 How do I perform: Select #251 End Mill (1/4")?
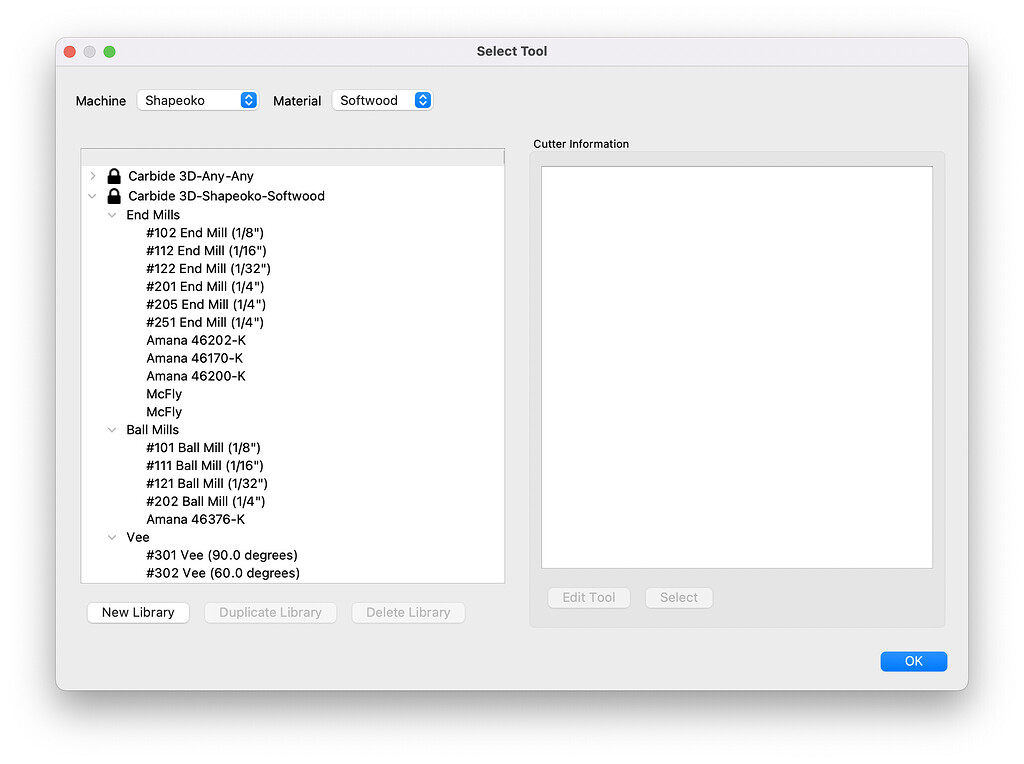[x=205, y=323]
